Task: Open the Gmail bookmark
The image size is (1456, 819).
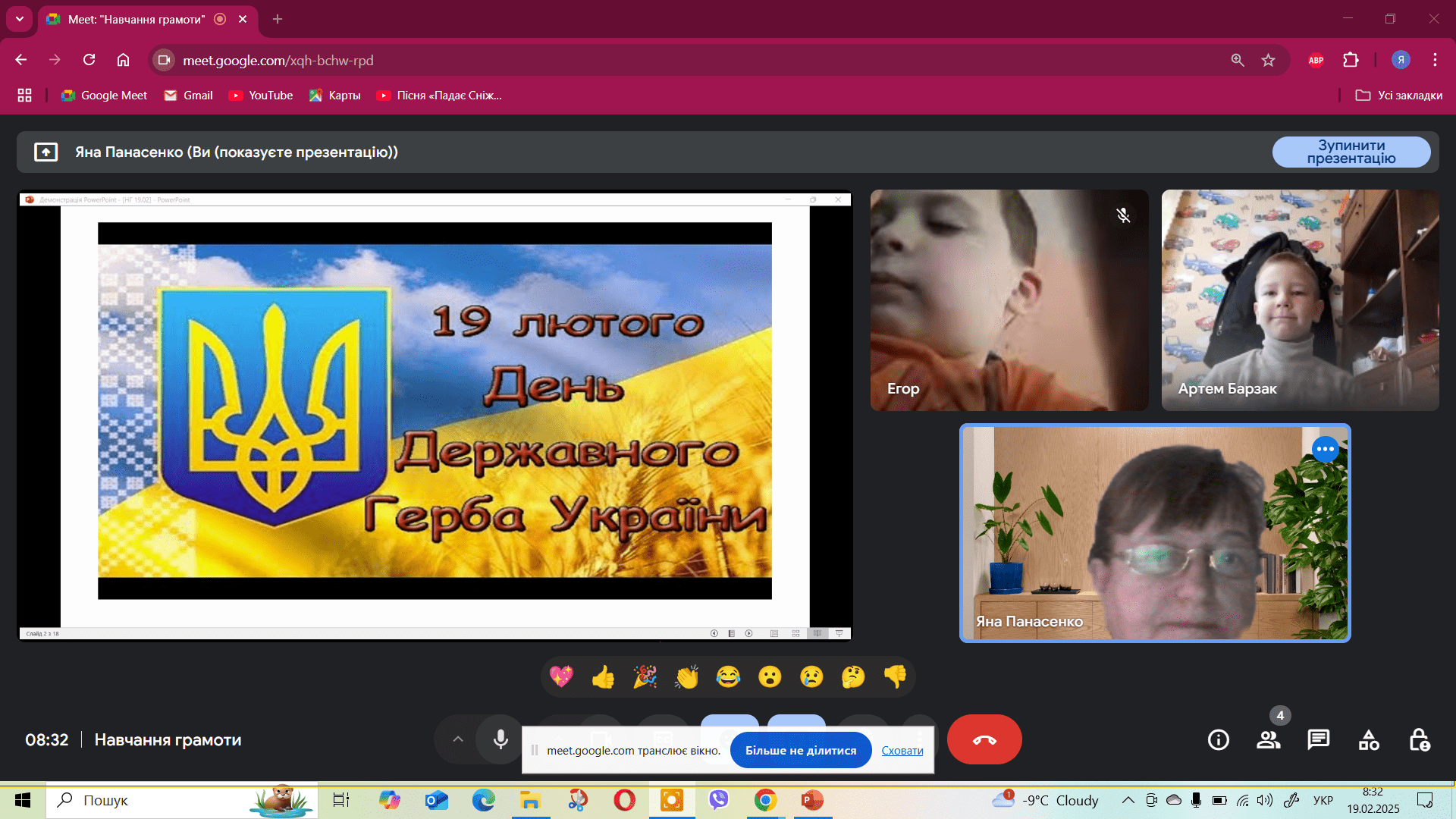Action: pos(189,96)
